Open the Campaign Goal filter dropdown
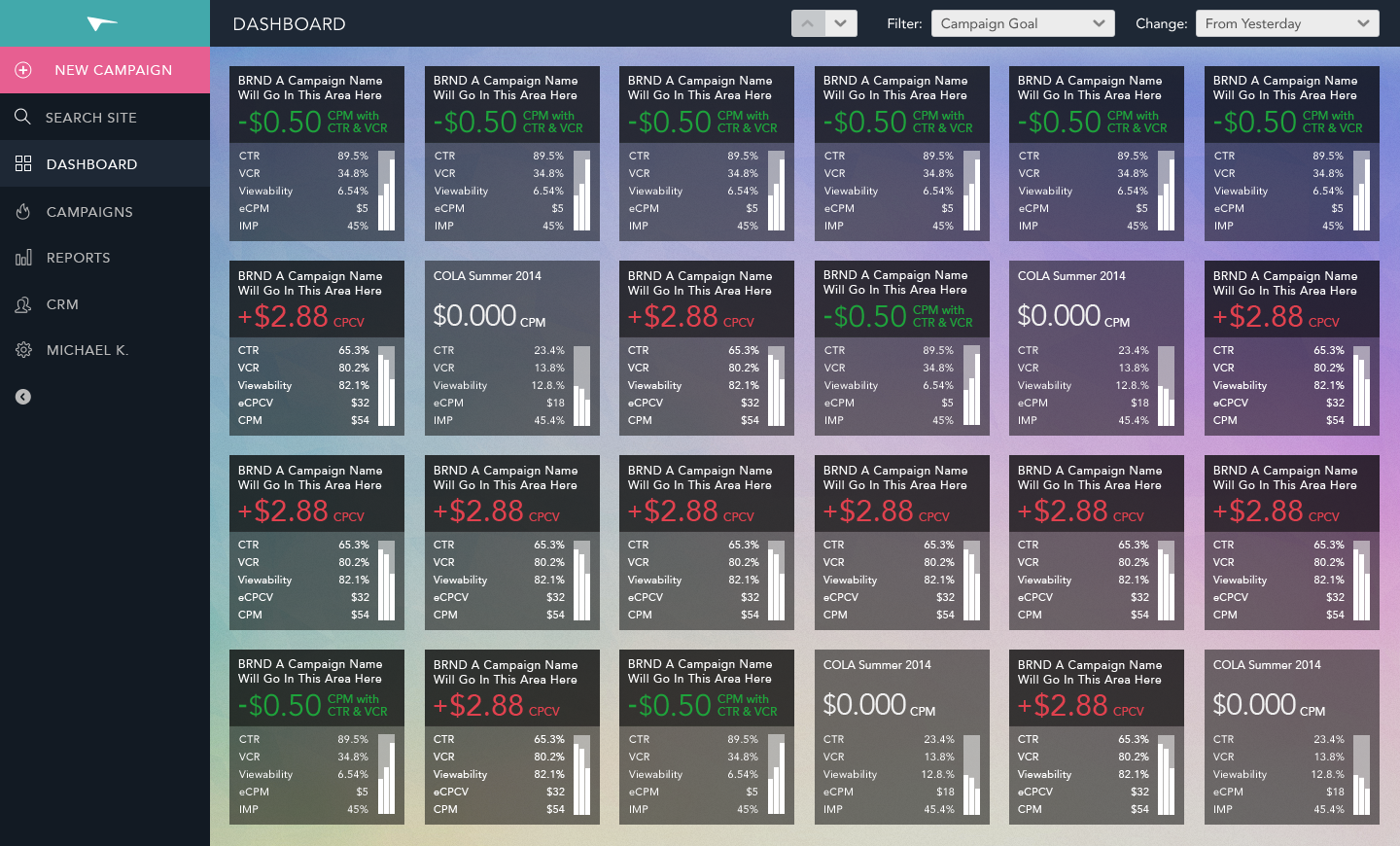 pos(1023,23)
